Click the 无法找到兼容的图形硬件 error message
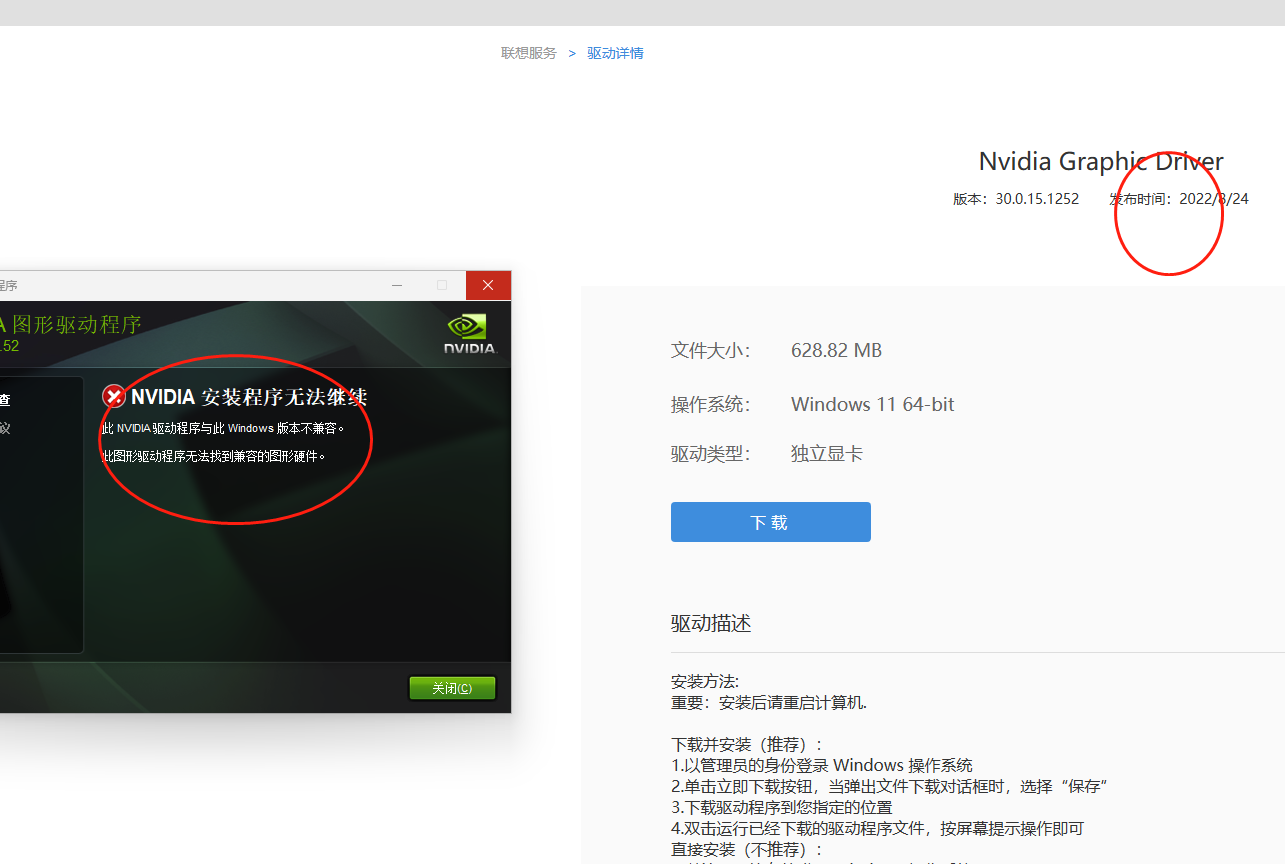 [214, 456]
